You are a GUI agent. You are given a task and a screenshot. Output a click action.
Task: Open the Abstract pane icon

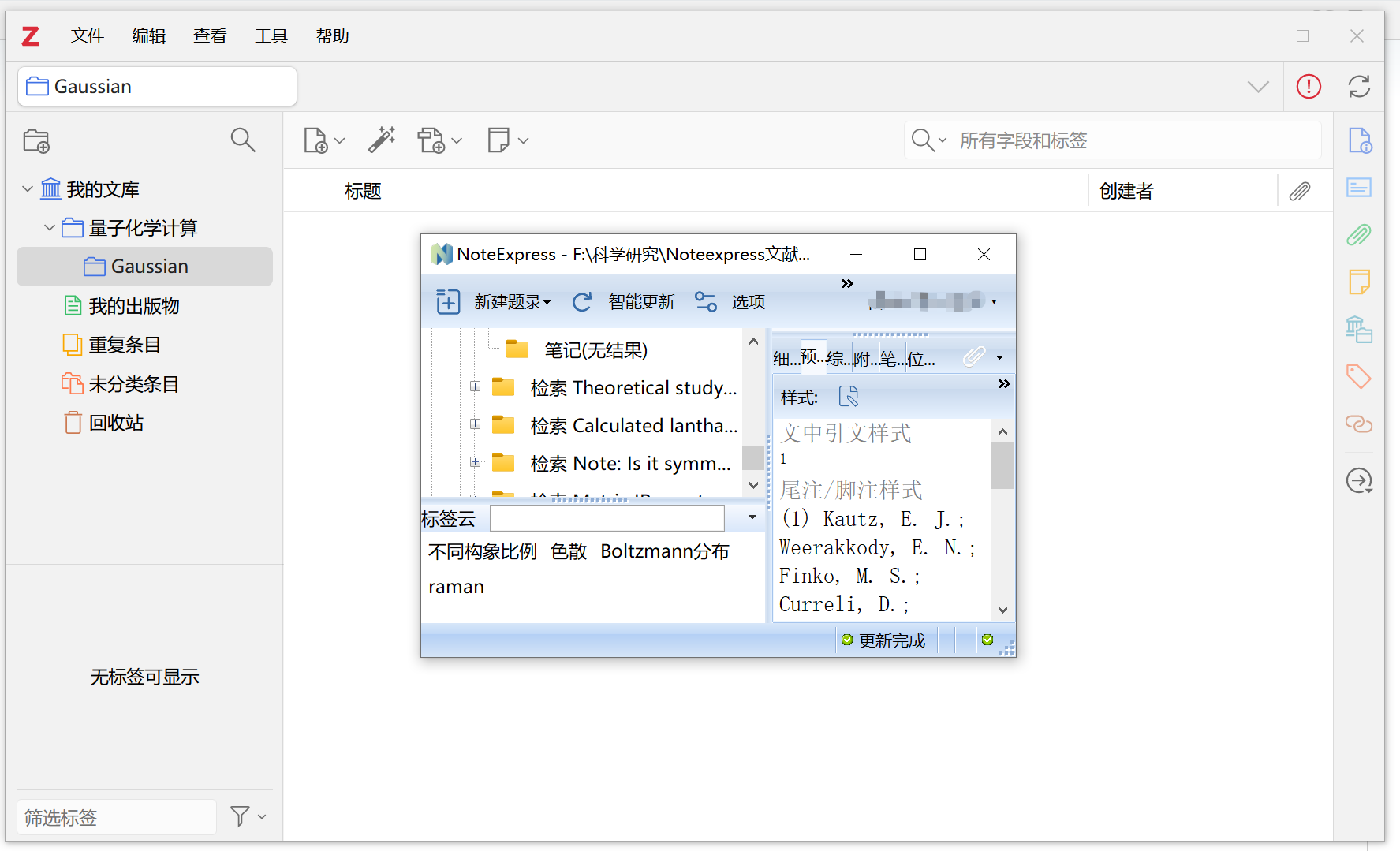[1359, 188]
